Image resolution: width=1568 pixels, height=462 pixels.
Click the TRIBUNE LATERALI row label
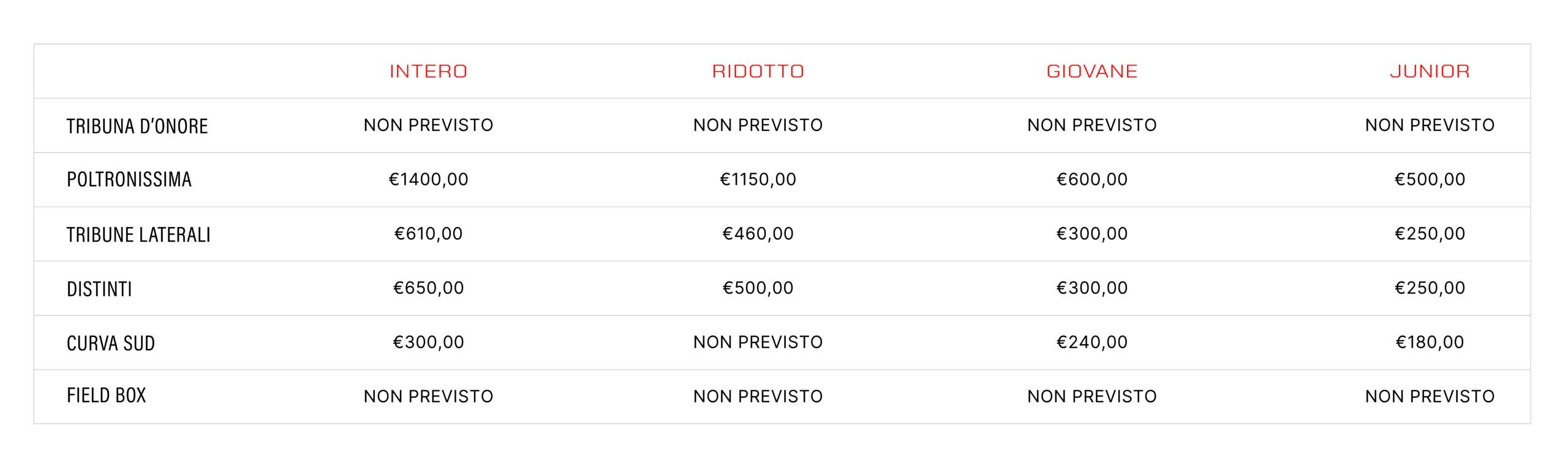[138, 234]
